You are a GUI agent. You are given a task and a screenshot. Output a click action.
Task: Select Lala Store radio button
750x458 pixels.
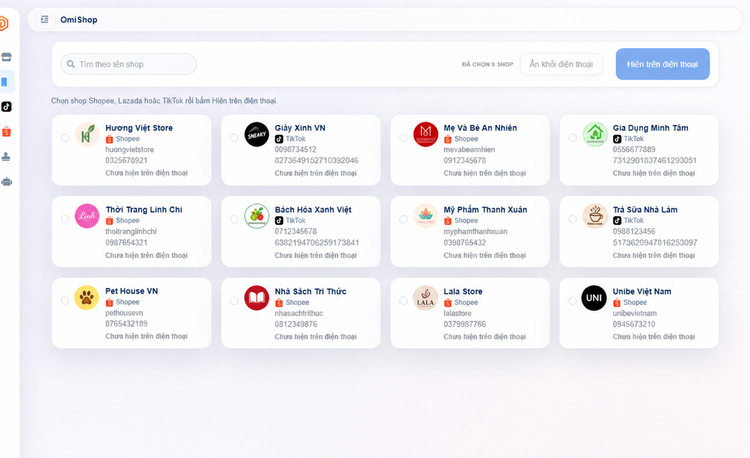[x=403, y=301]
